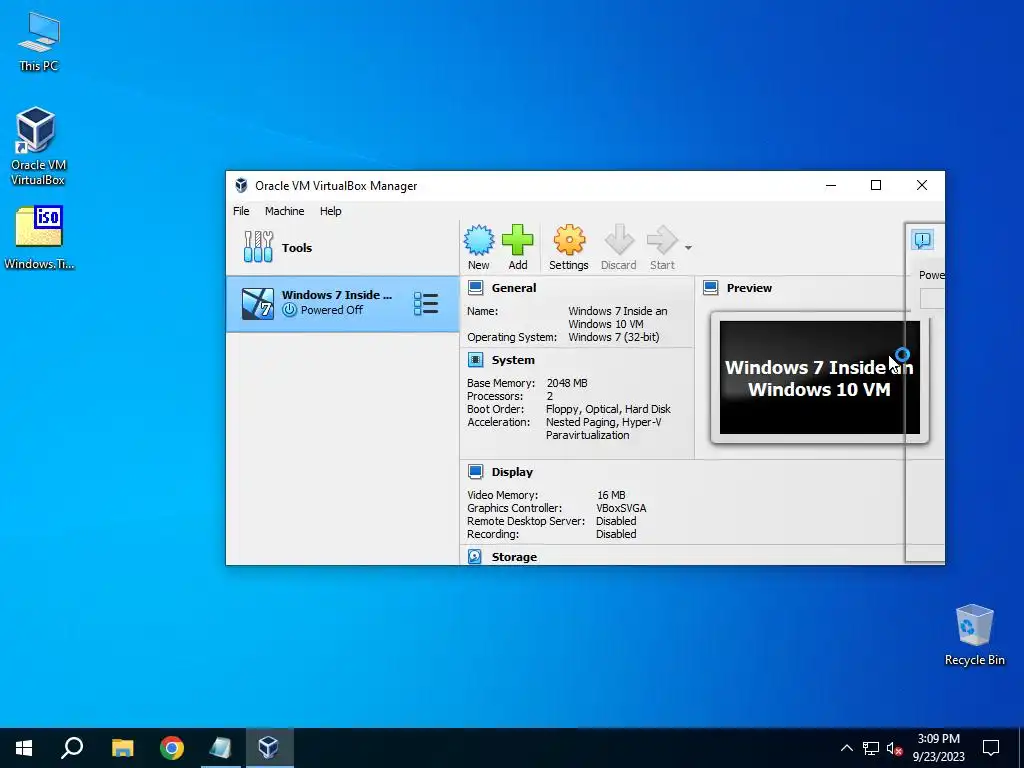1024x768 pixels.
Task: Maximize the VirtualBox Manager window
Action: pos(876,185)
